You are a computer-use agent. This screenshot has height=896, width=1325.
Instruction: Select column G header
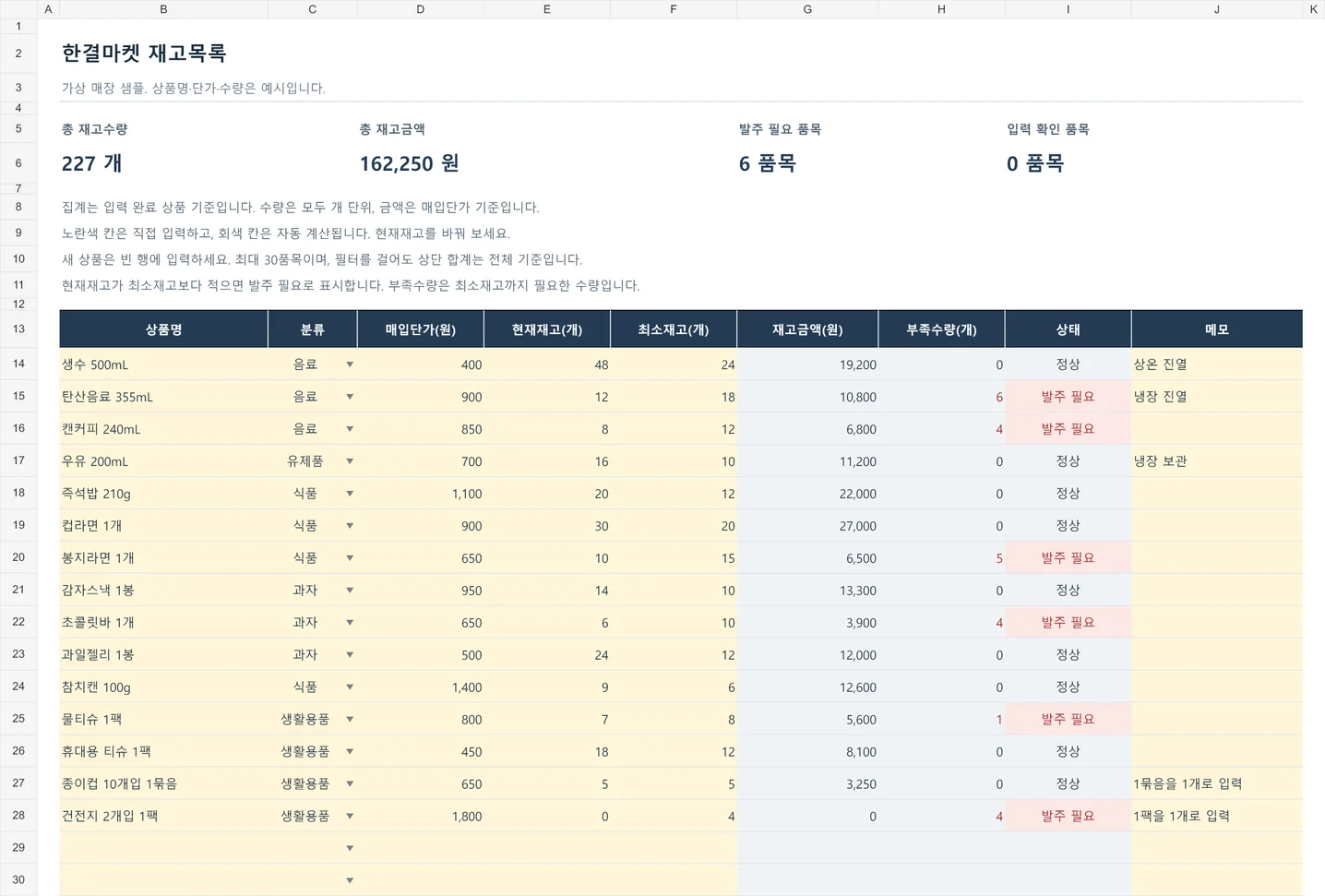coord(807,9)
